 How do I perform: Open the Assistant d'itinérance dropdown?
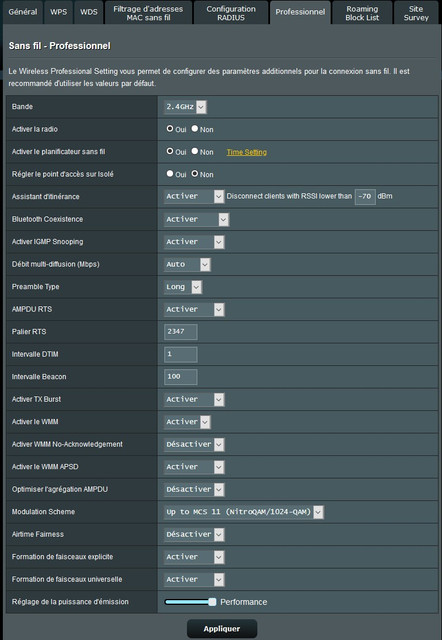pyautogui.click(x=194, y=196)
